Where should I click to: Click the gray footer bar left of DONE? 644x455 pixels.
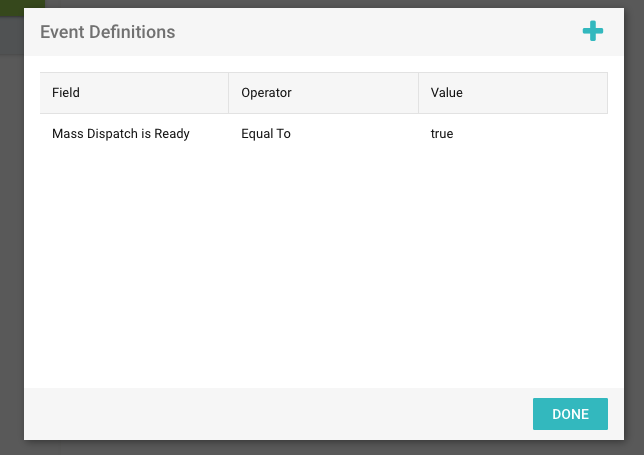pos(270,413)
